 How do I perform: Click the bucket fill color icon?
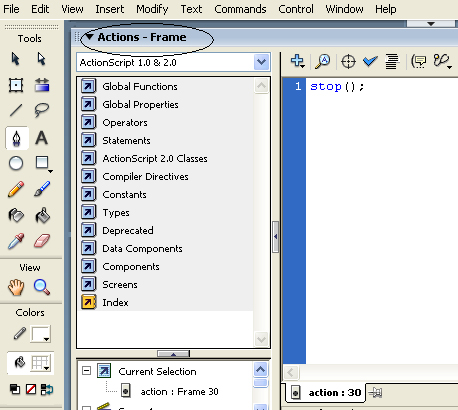(x=20, y=362)
